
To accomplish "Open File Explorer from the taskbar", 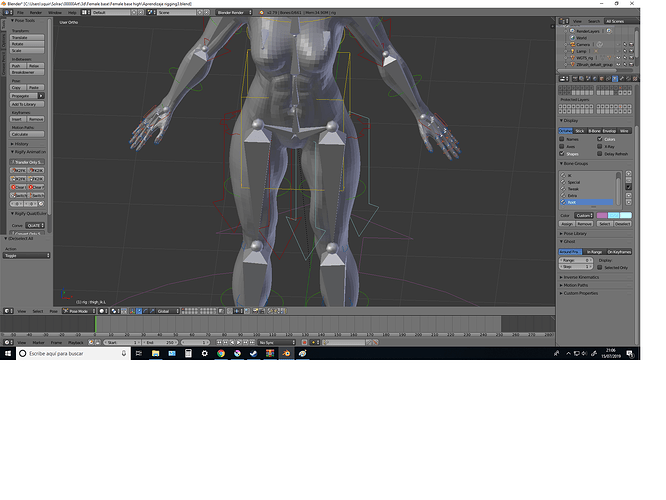I will coord(155,353).
